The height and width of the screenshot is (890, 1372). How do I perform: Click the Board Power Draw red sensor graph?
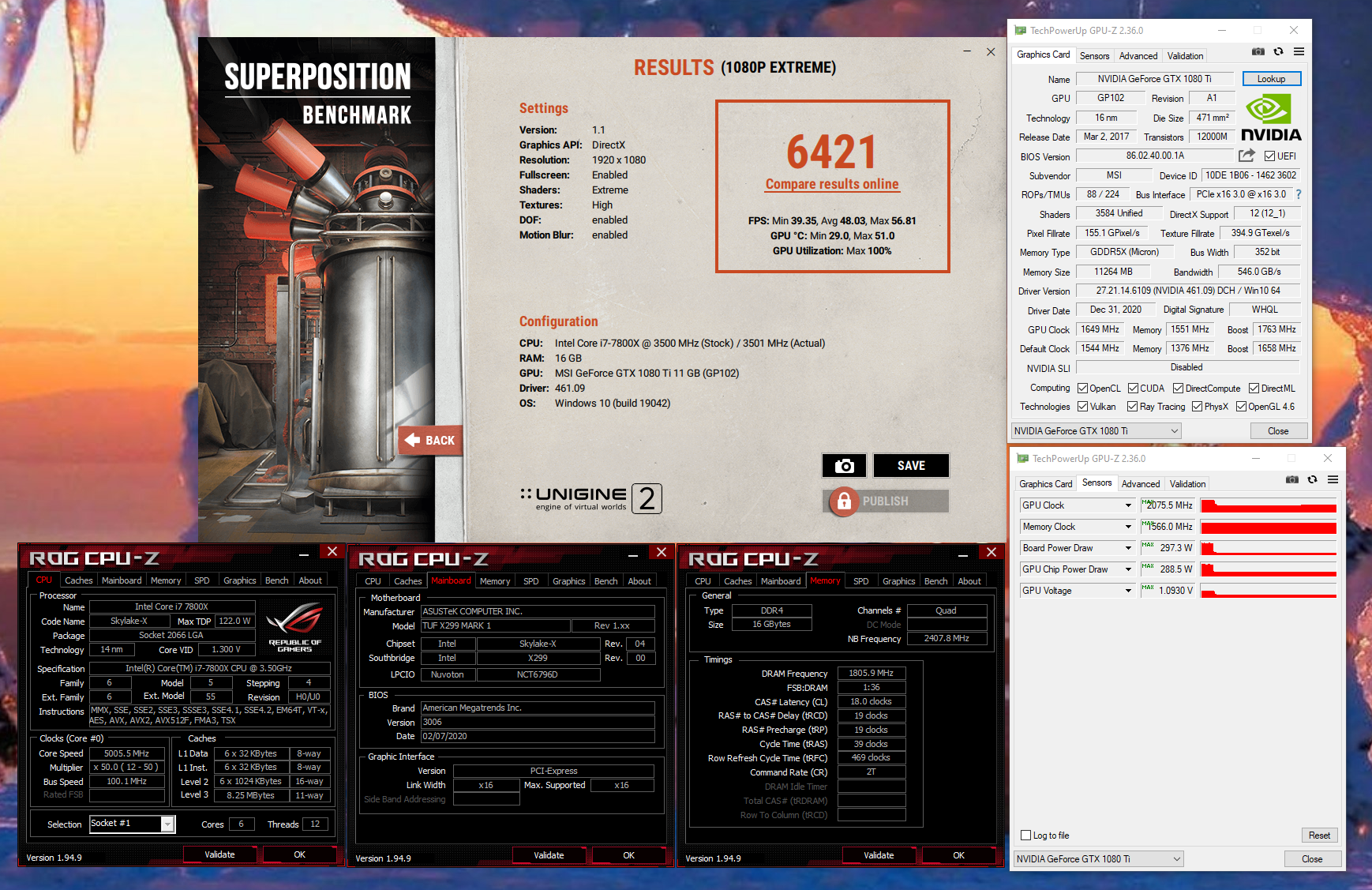point(1269,548)
